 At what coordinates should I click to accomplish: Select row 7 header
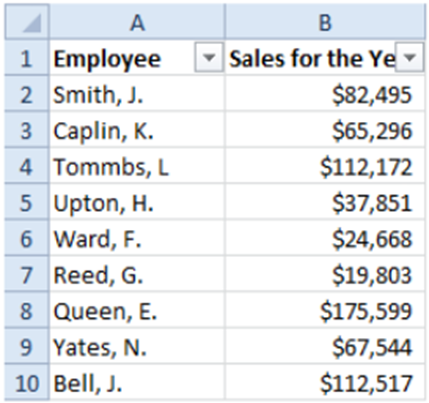click(x=27, y=274)
